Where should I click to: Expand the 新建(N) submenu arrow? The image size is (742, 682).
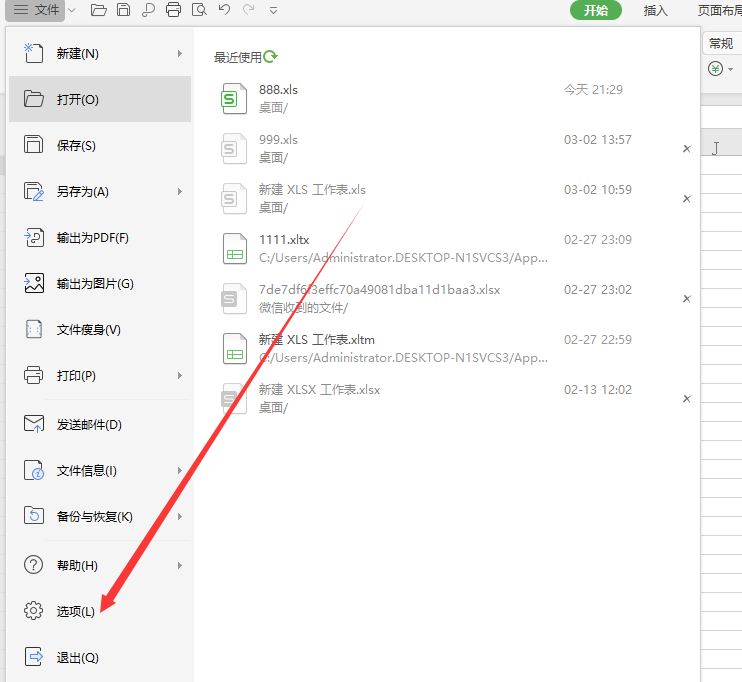[180, 53]
